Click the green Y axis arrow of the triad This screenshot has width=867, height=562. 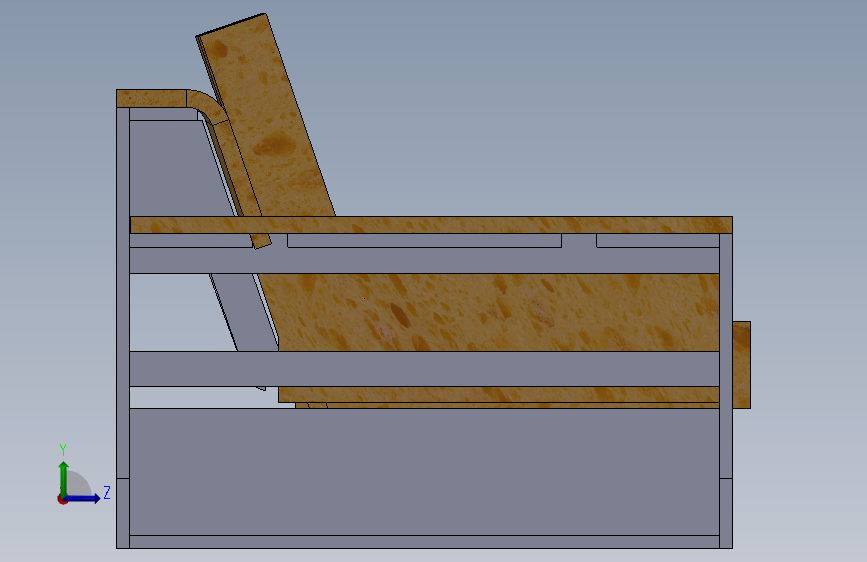click(64, 478)
